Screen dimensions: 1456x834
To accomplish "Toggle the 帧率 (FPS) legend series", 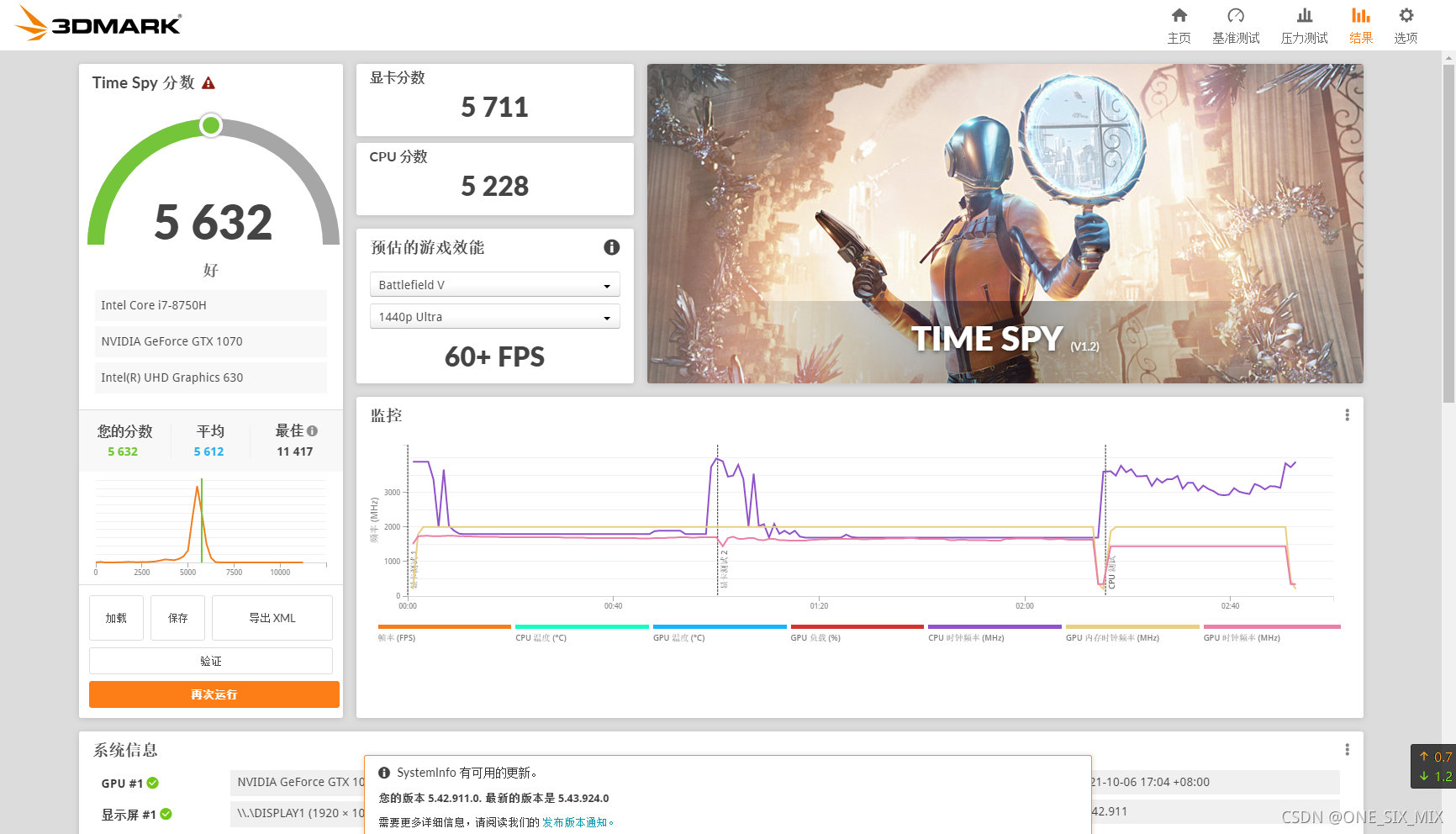I will (444, 633).
